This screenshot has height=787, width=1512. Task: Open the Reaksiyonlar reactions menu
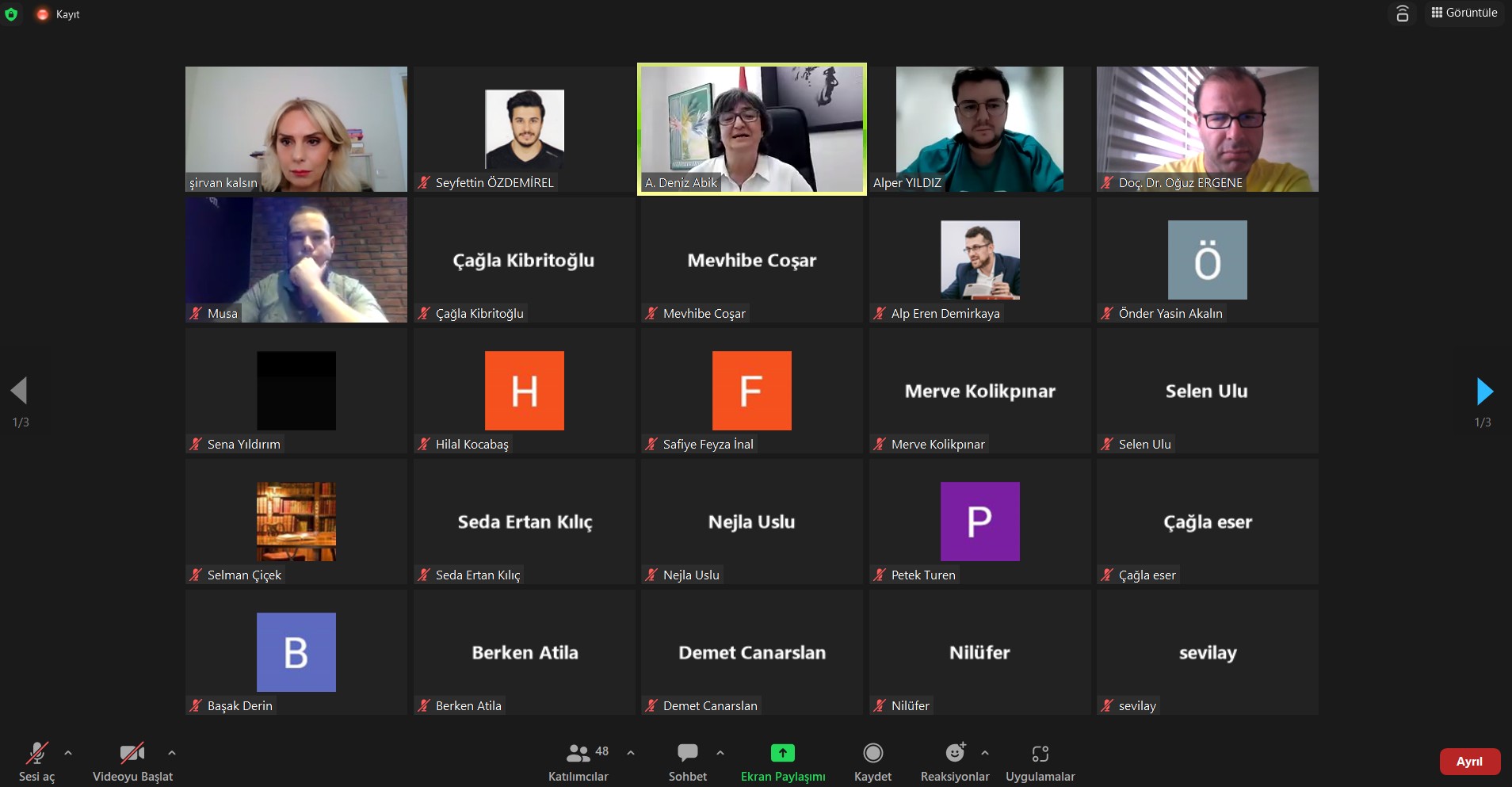pyautogui.click(x=955, y=762)
